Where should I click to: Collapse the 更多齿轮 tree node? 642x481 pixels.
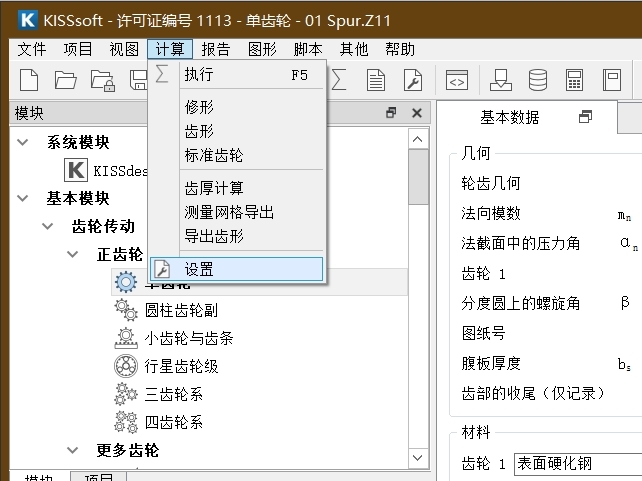point(72,450)
